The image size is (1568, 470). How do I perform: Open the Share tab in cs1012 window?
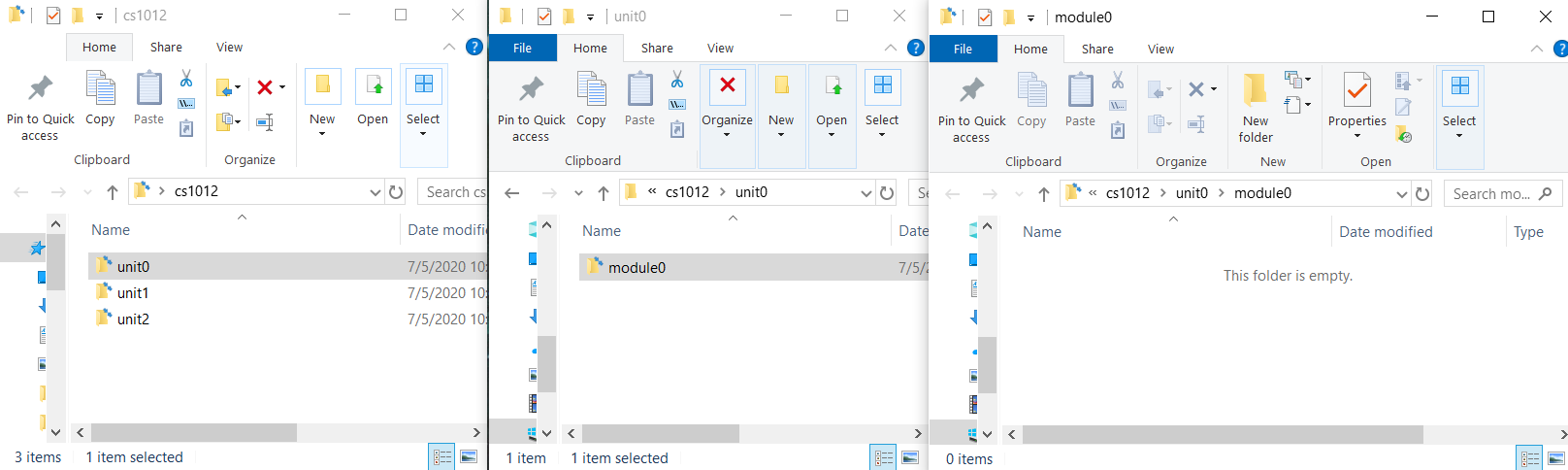pyautogui.click(x=166, y=47)
